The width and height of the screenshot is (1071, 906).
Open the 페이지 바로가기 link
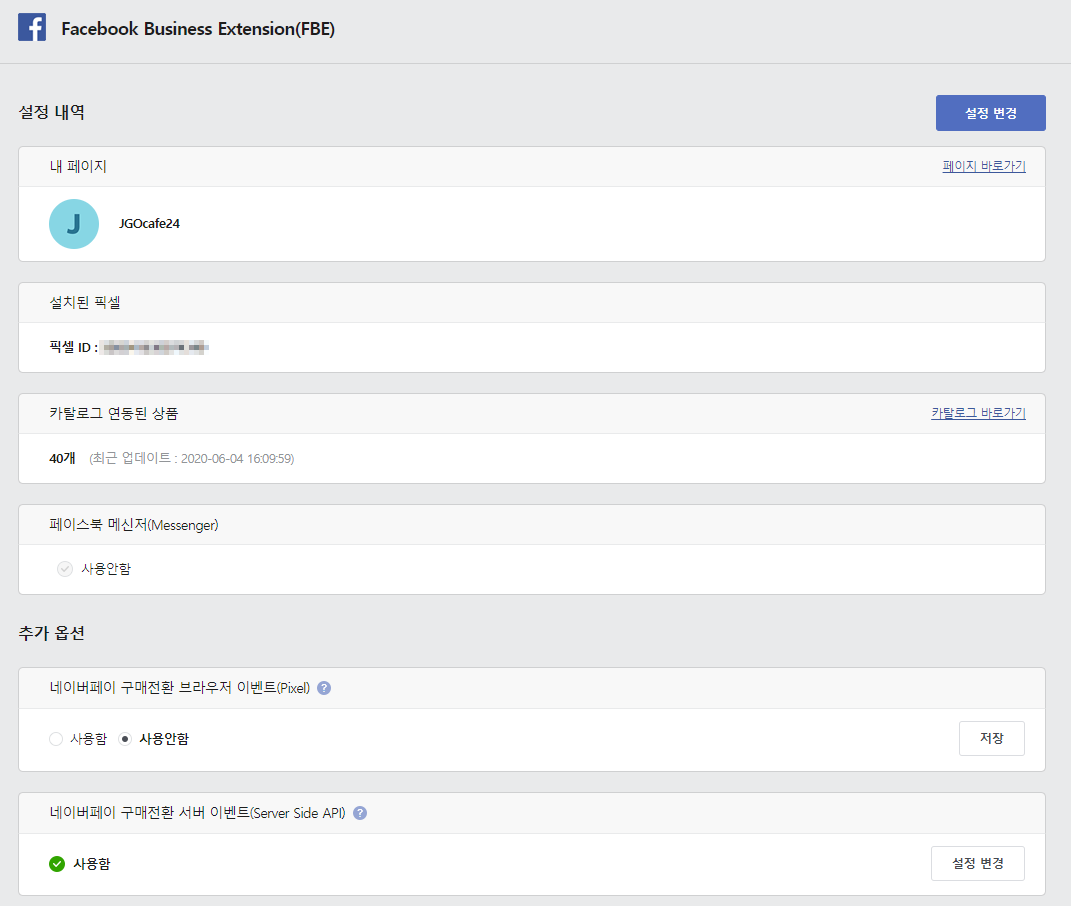[984, 166]
